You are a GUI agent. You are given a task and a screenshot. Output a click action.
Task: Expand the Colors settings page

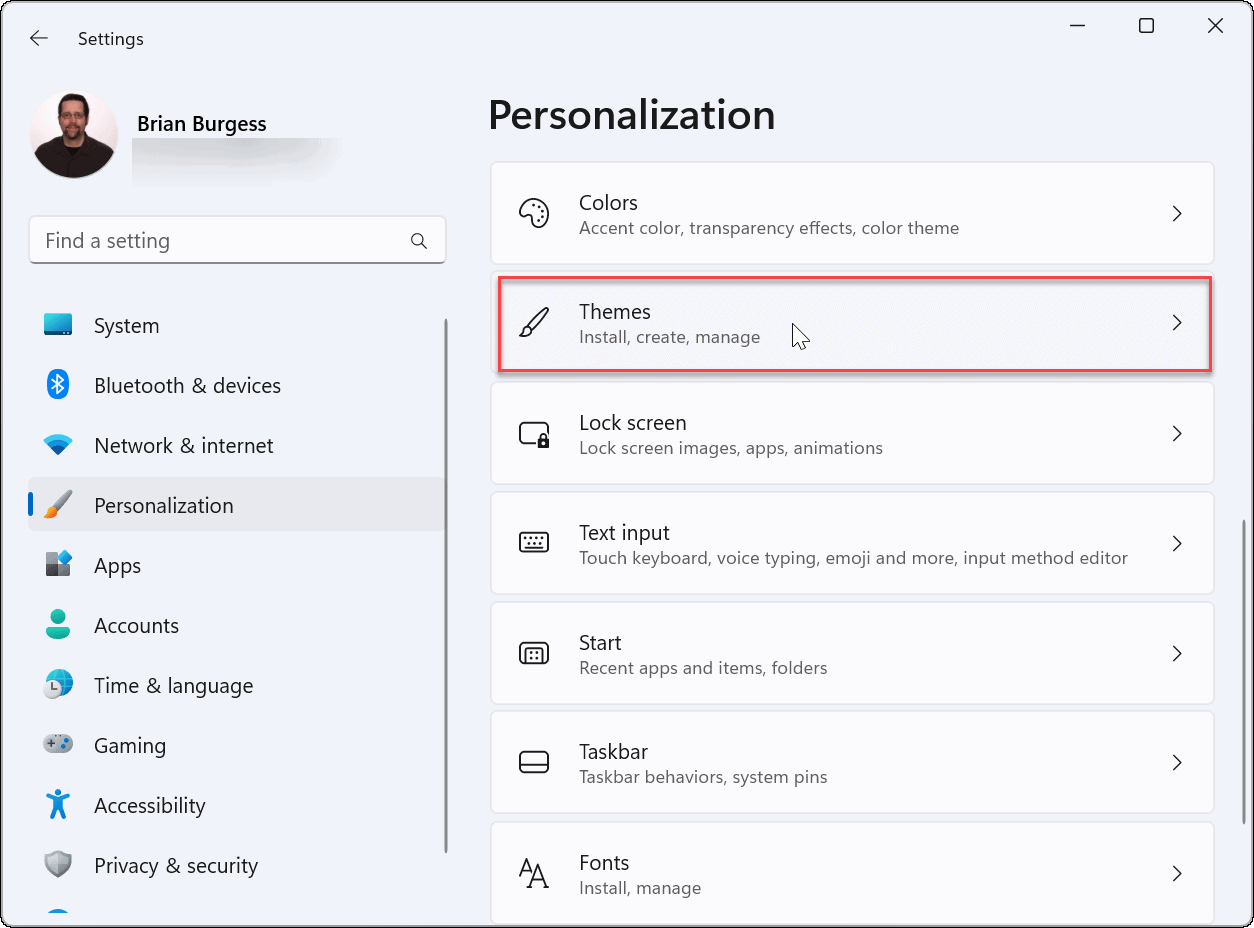[1177, 213]
